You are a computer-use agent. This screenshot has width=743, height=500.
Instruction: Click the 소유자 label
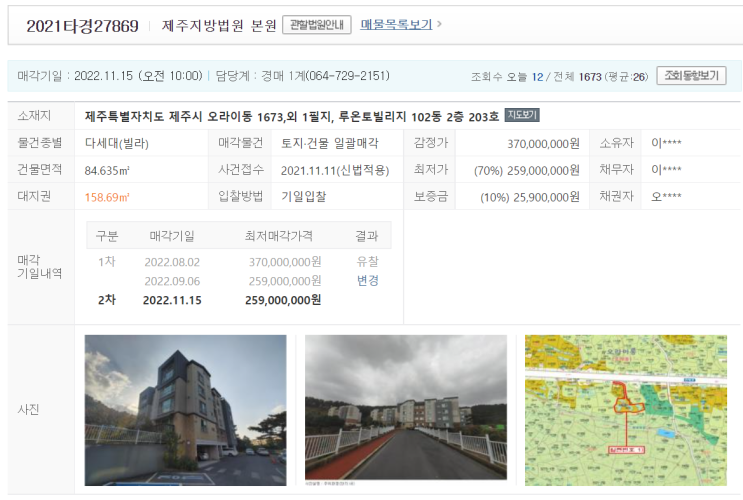[x=616, y=143]
